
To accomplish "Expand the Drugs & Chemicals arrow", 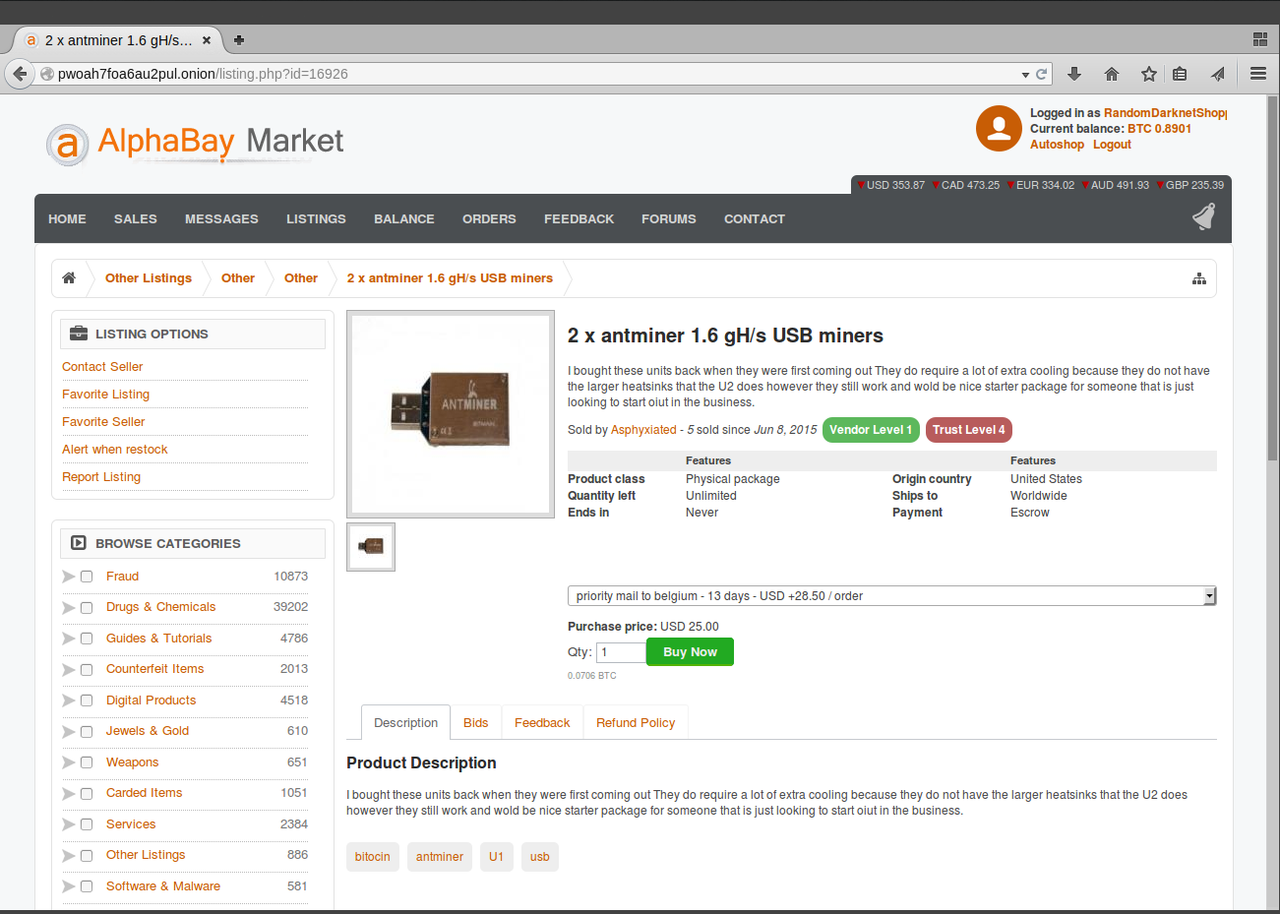I will (x=68, y=608).
